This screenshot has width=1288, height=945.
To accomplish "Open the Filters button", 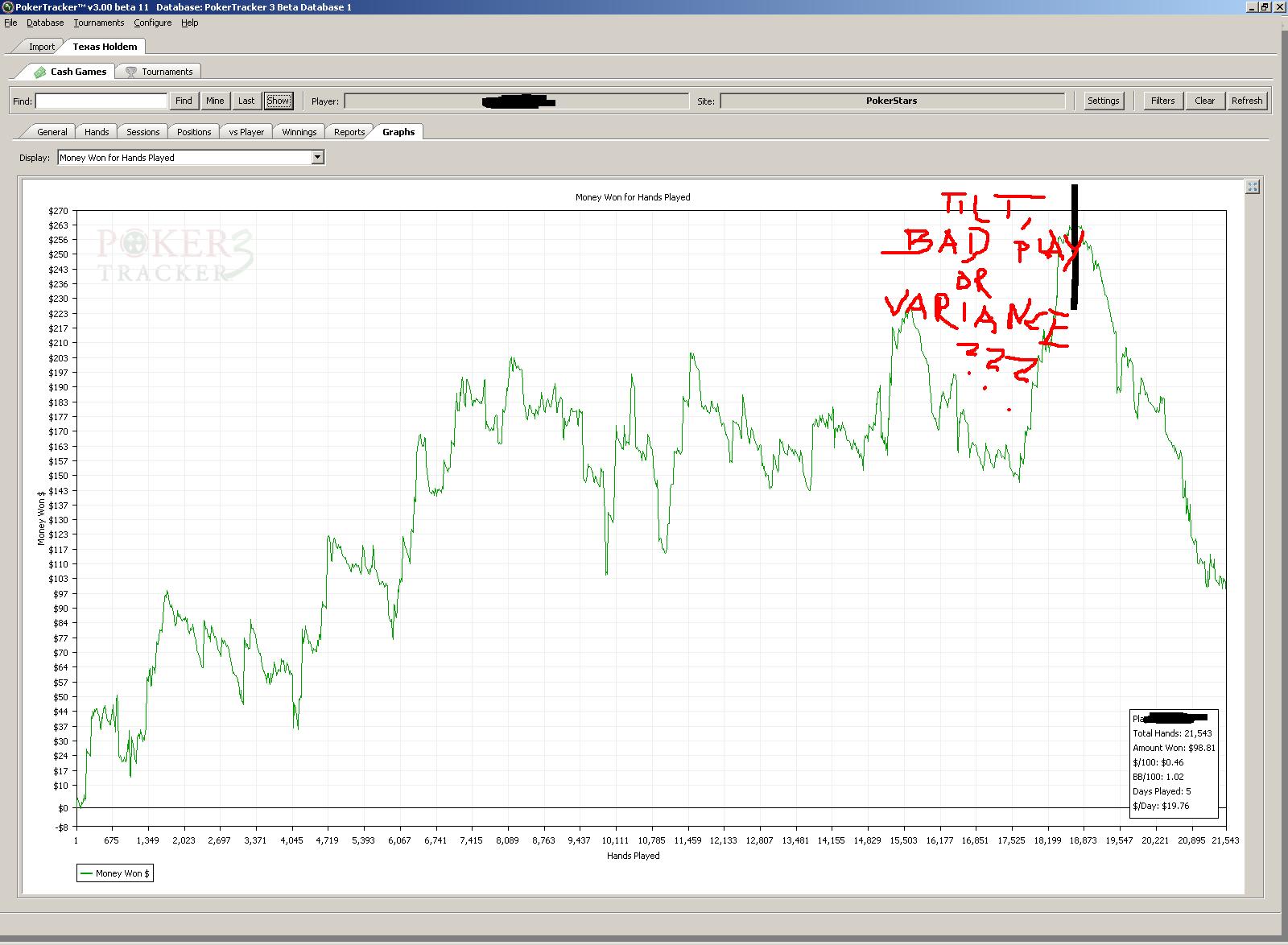I will (1162, 101).
